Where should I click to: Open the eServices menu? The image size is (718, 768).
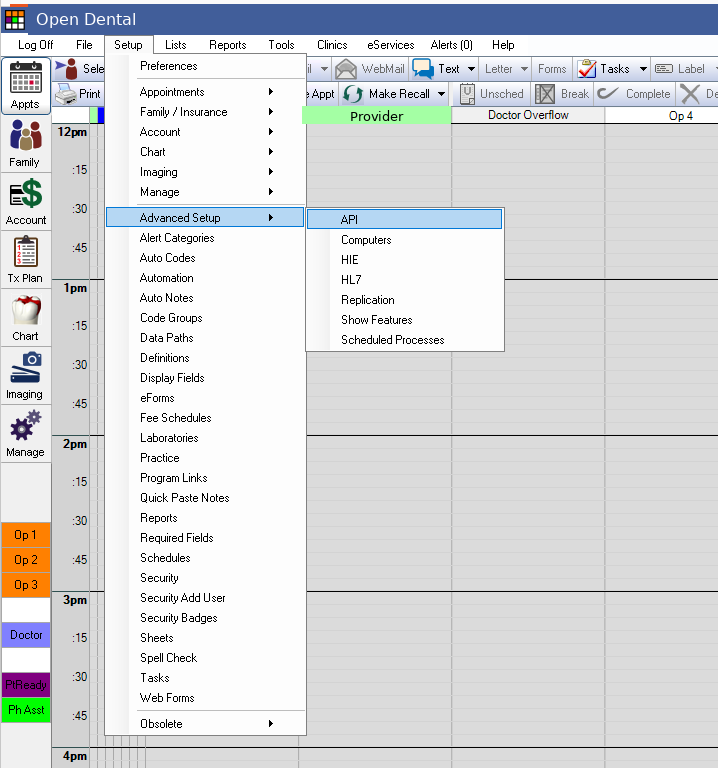(x=390, y=45)
